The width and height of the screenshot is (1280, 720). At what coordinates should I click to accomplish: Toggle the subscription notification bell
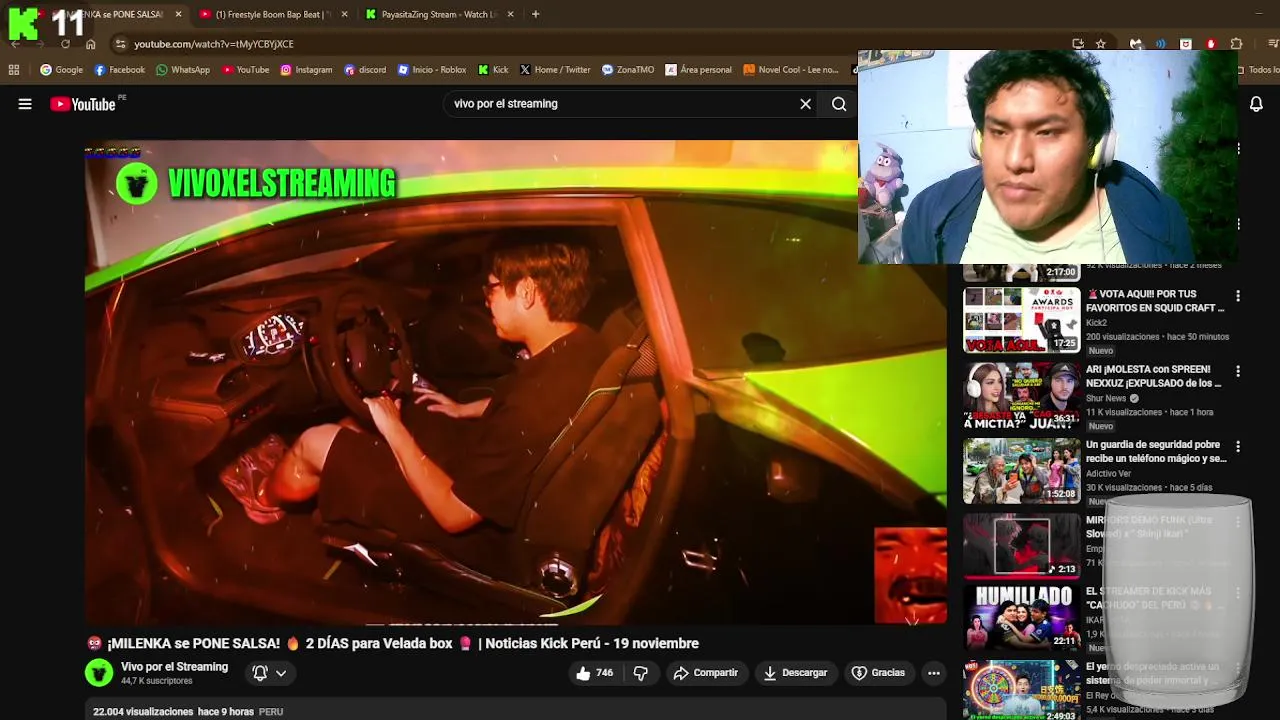260,673
